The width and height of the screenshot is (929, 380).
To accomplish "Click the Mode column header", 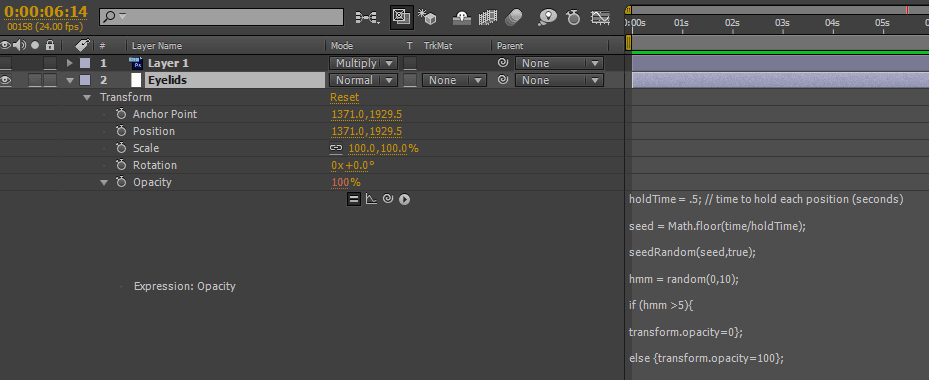I will pos(342,46).
